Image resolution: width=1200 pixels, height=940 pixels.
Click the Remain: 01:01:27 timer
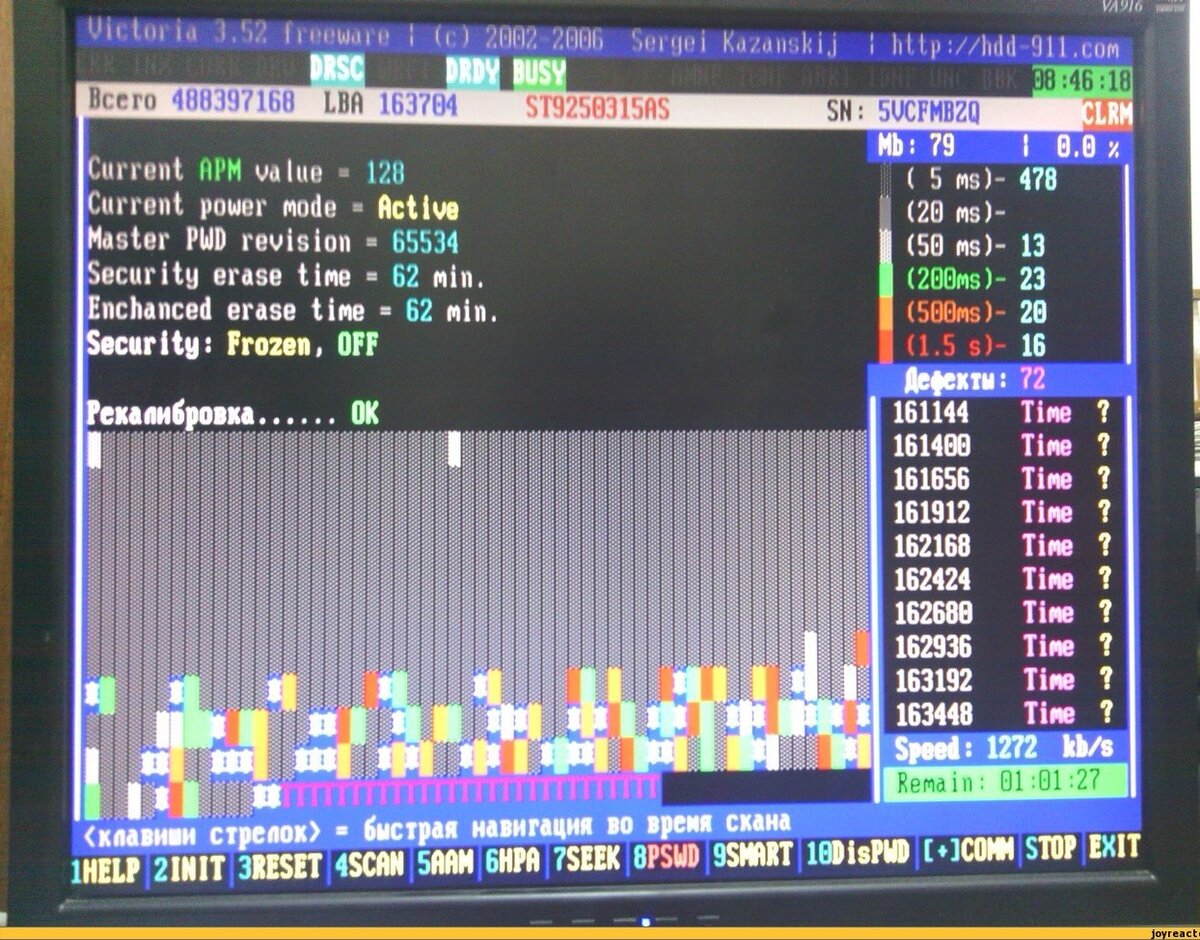1004,782
